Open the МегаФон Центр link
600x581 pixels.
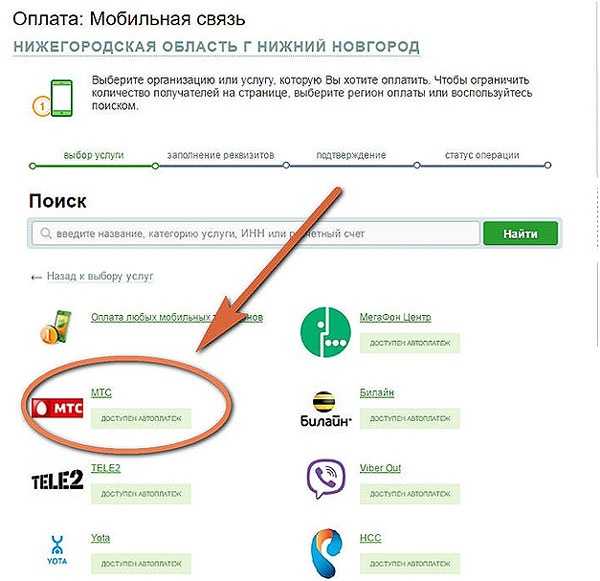point(395,317)
